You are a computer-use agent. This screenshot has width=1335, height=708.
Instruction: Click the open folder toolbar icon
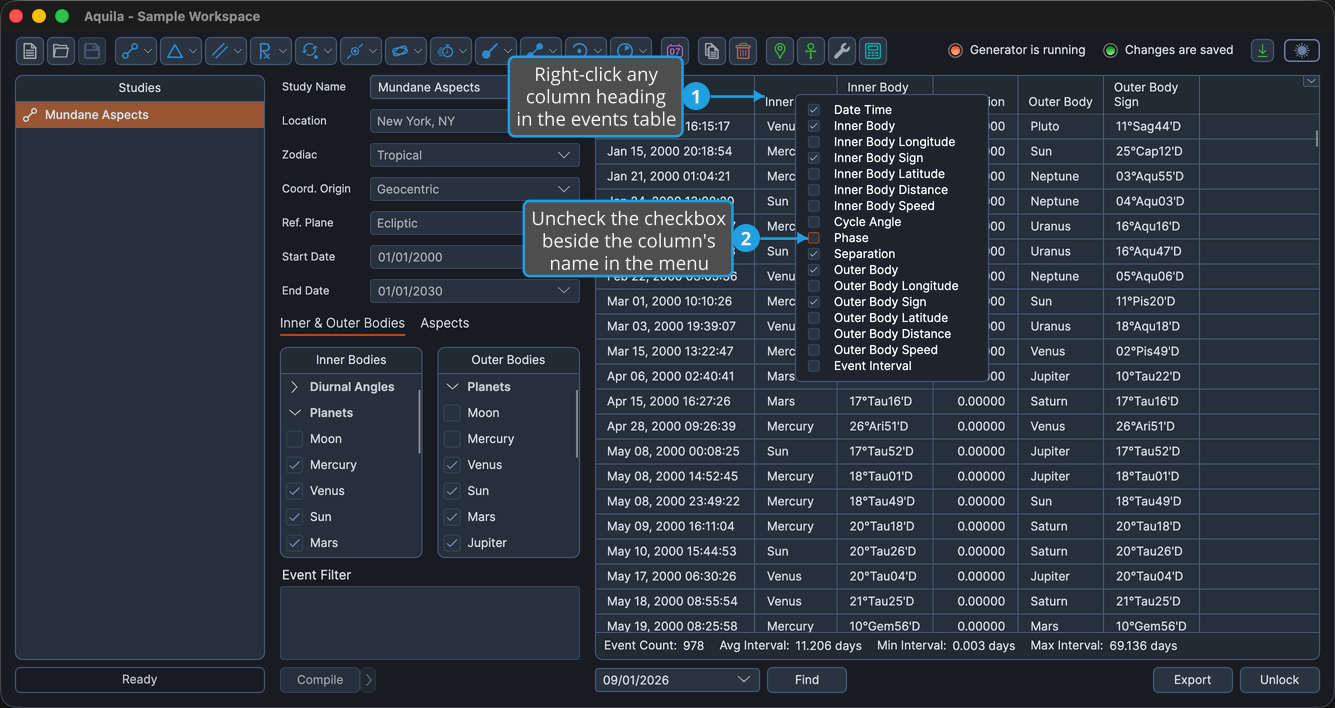[61, 51]
